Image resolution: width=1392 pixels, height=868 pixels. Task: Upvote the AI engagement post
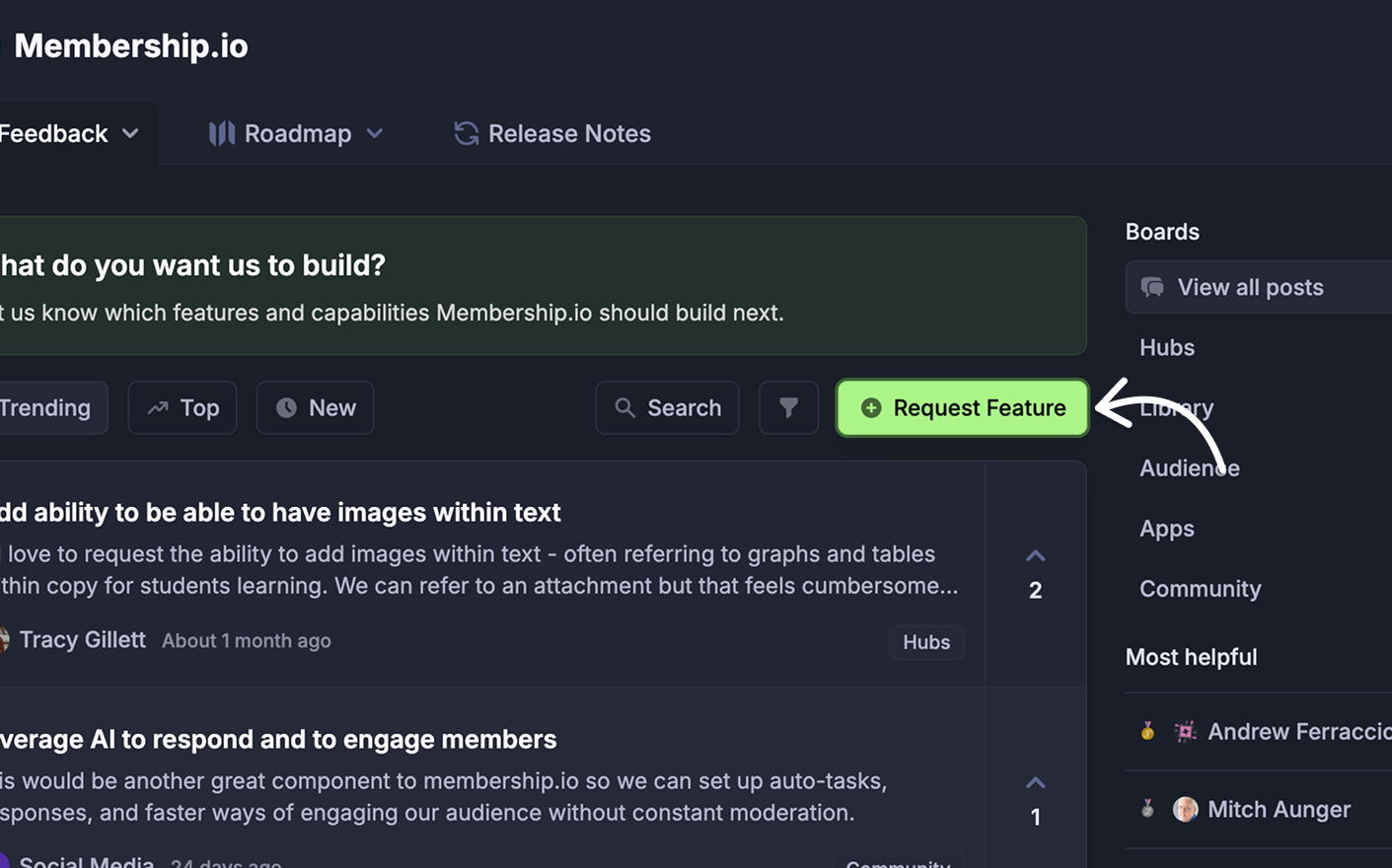click(x=1035, y=782)
